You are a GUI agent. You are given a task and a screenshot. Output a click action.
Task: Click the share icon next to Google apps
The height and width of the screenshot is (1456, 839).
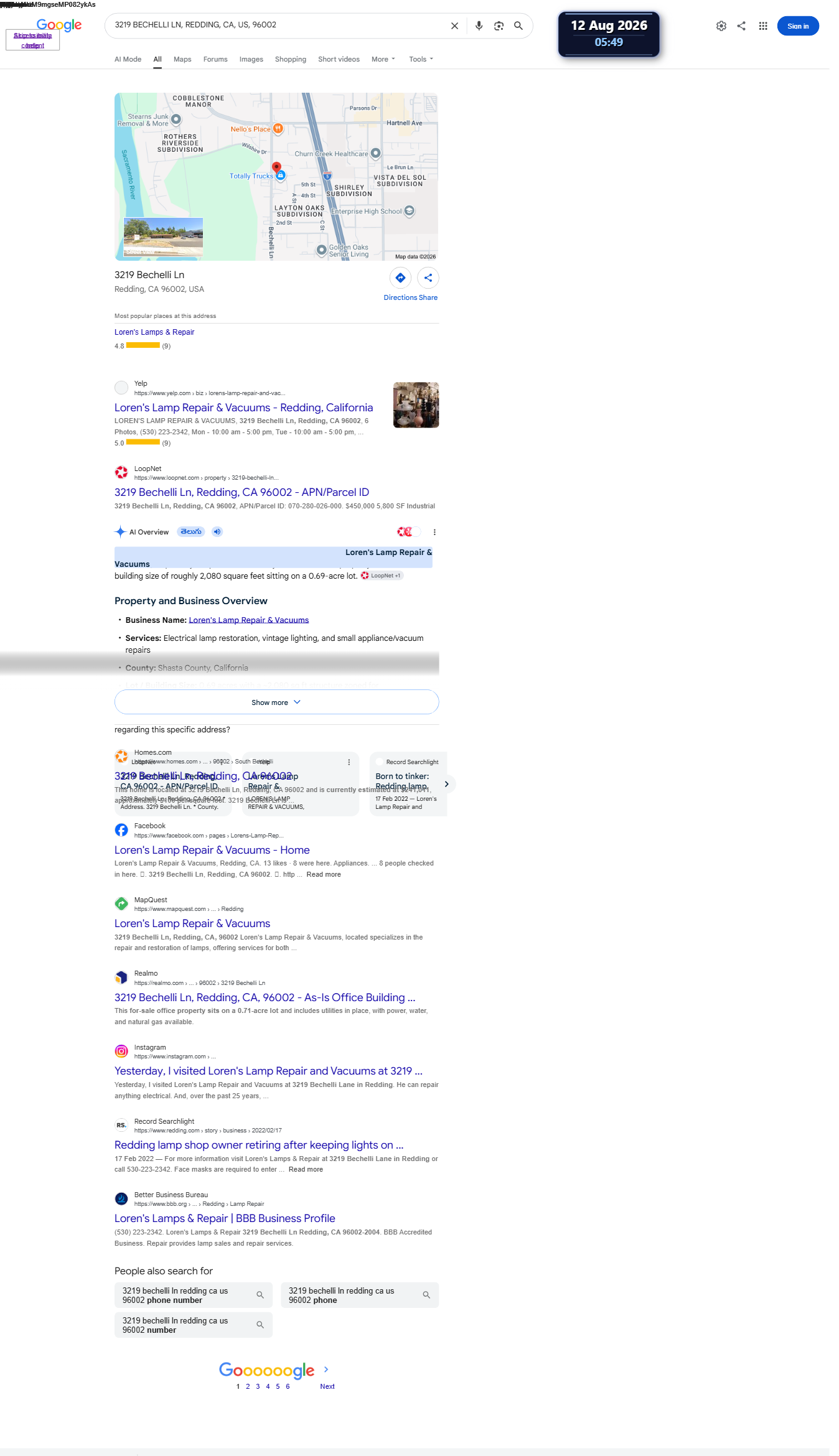coord(741,26)
